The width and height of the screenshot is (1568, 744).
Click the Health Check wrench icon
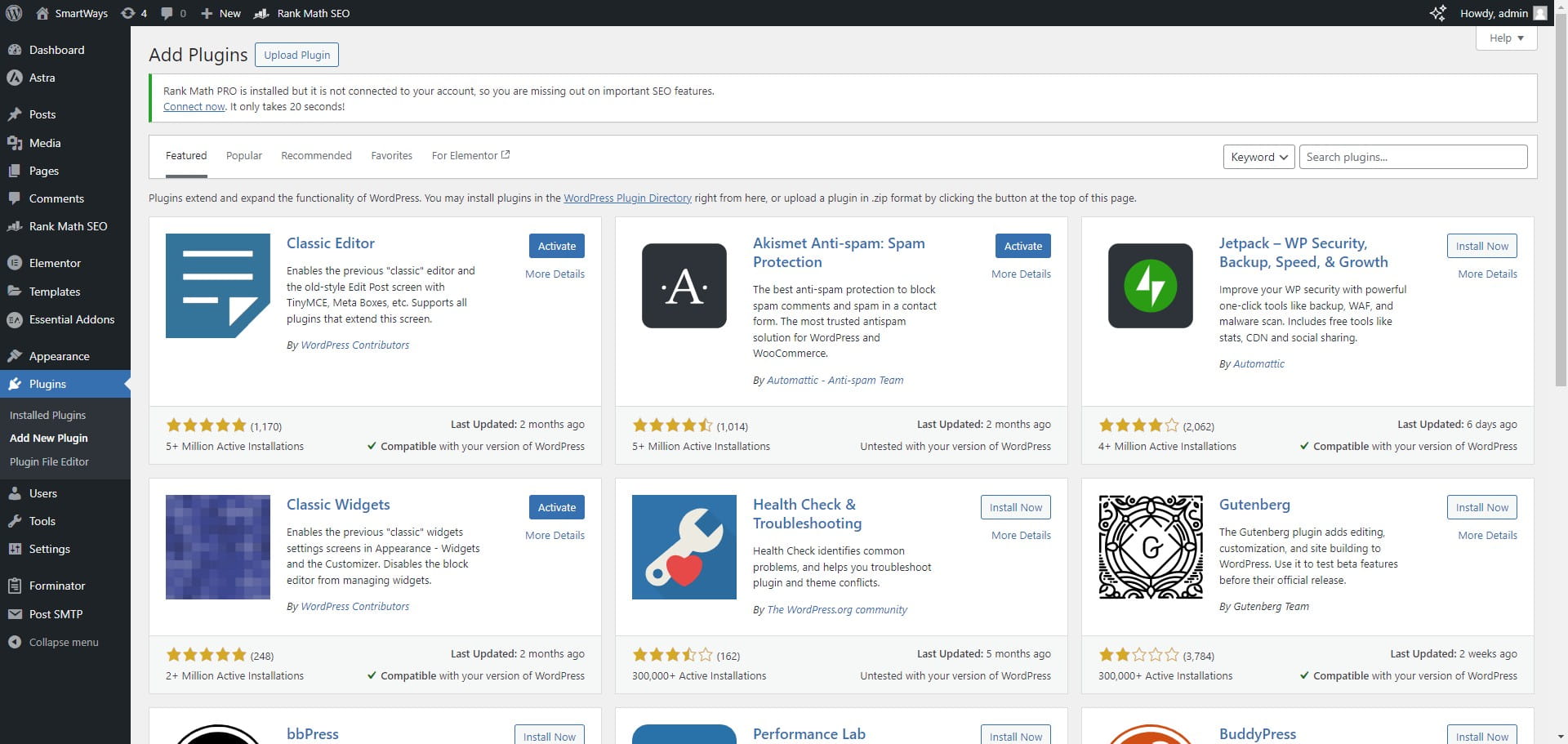click(684, 547)
